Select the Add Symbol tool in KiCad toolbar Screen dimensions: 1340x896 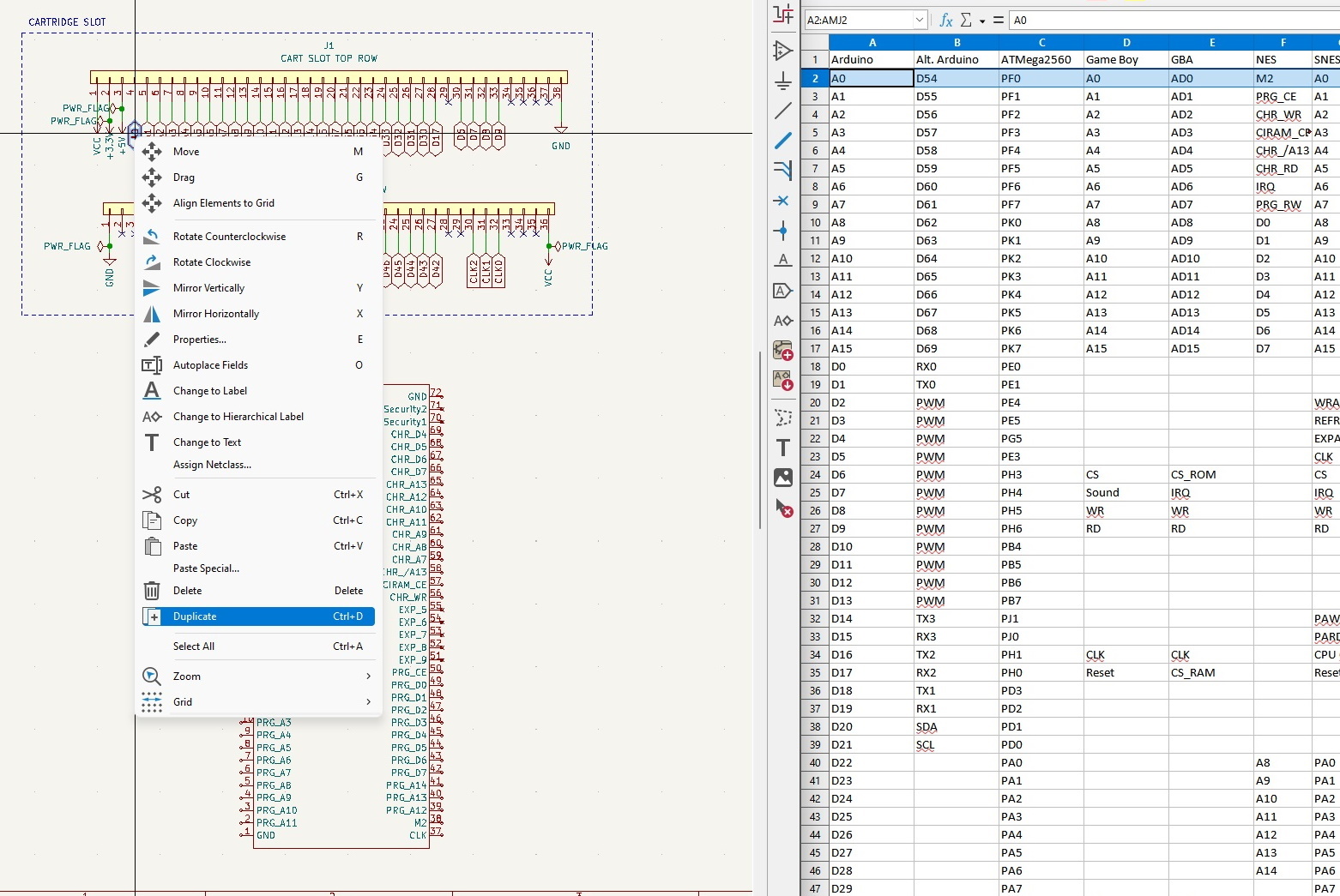click(x=782, y=51)
